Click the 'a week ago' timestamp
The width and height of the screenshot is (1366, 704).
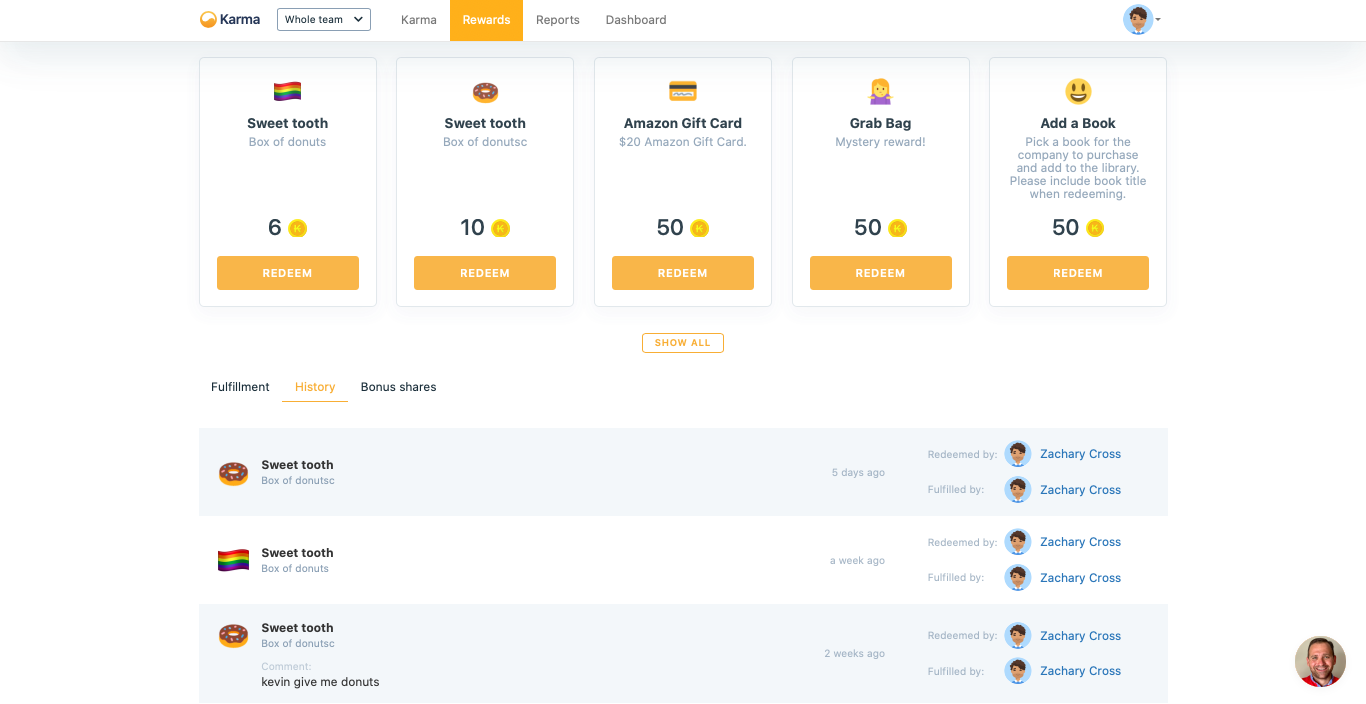pyautogui.click(x=857, y=561)
